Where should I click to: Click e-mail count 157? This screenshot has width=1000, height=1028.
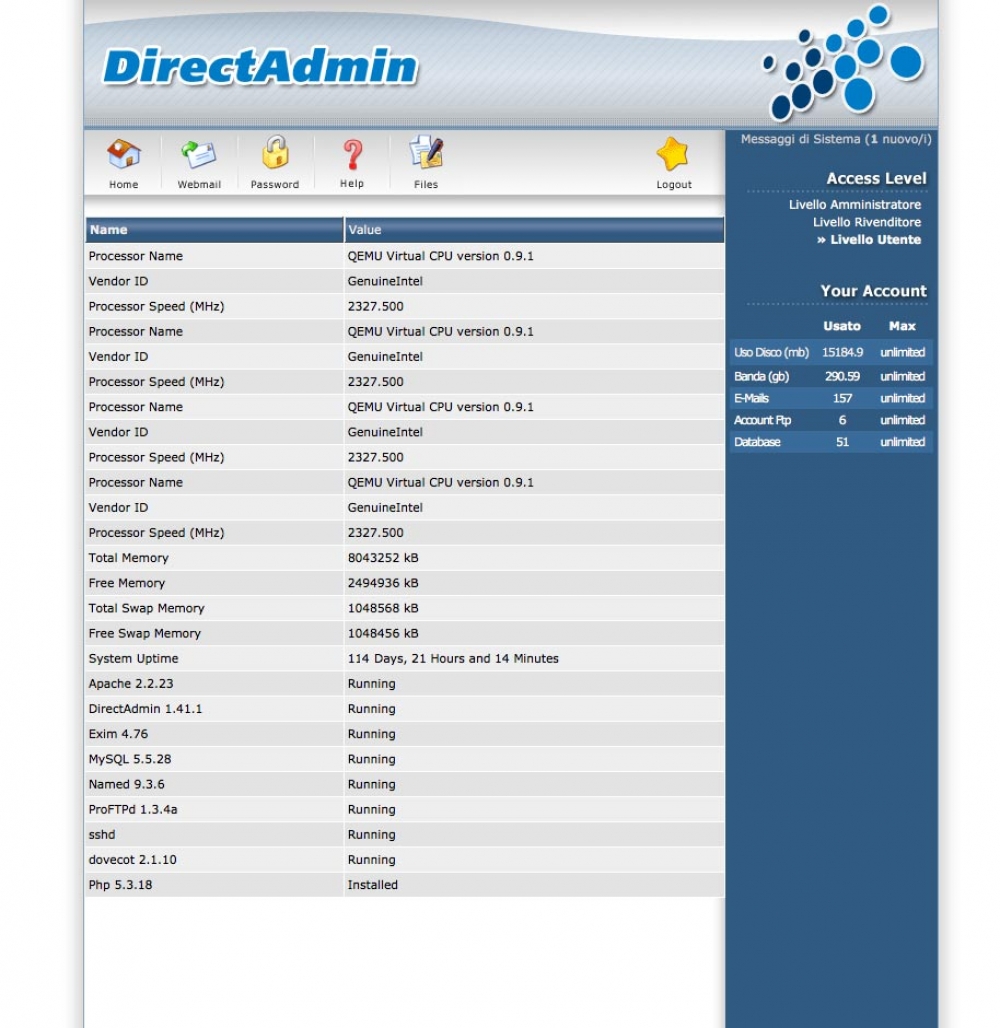pyautogui.click(x=843, y=399)
